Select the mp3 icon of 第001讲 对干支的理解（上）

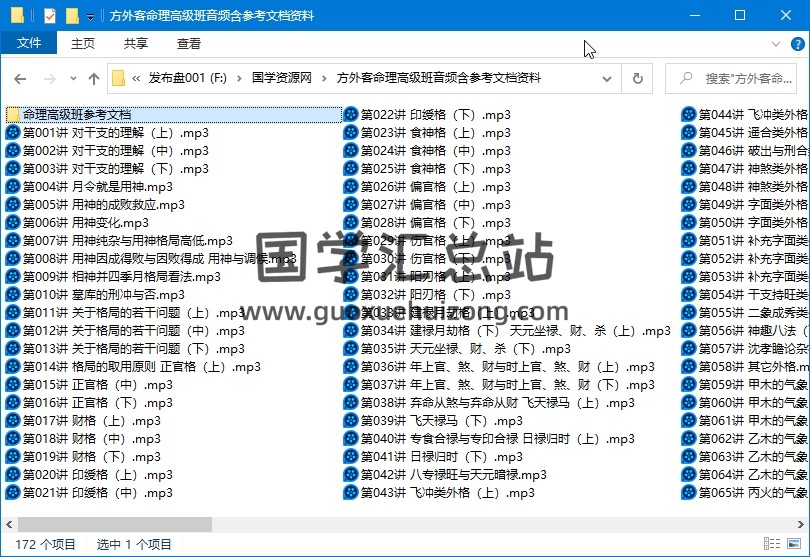pos(13,133)
